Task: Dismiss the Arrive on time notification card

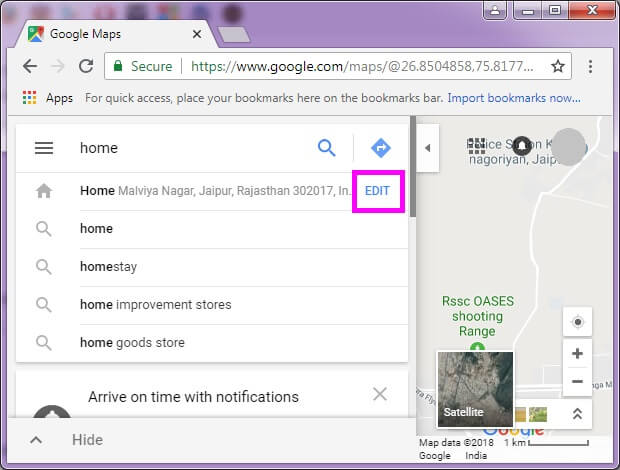Action: tap(380, 394)
